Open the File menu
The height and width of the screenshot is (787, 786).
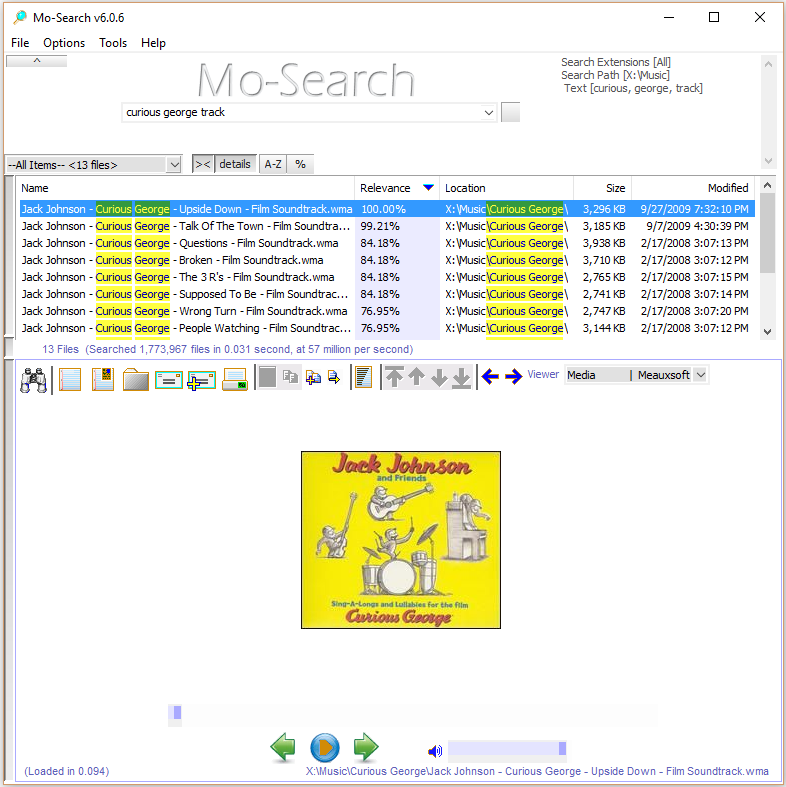(20, 43)
